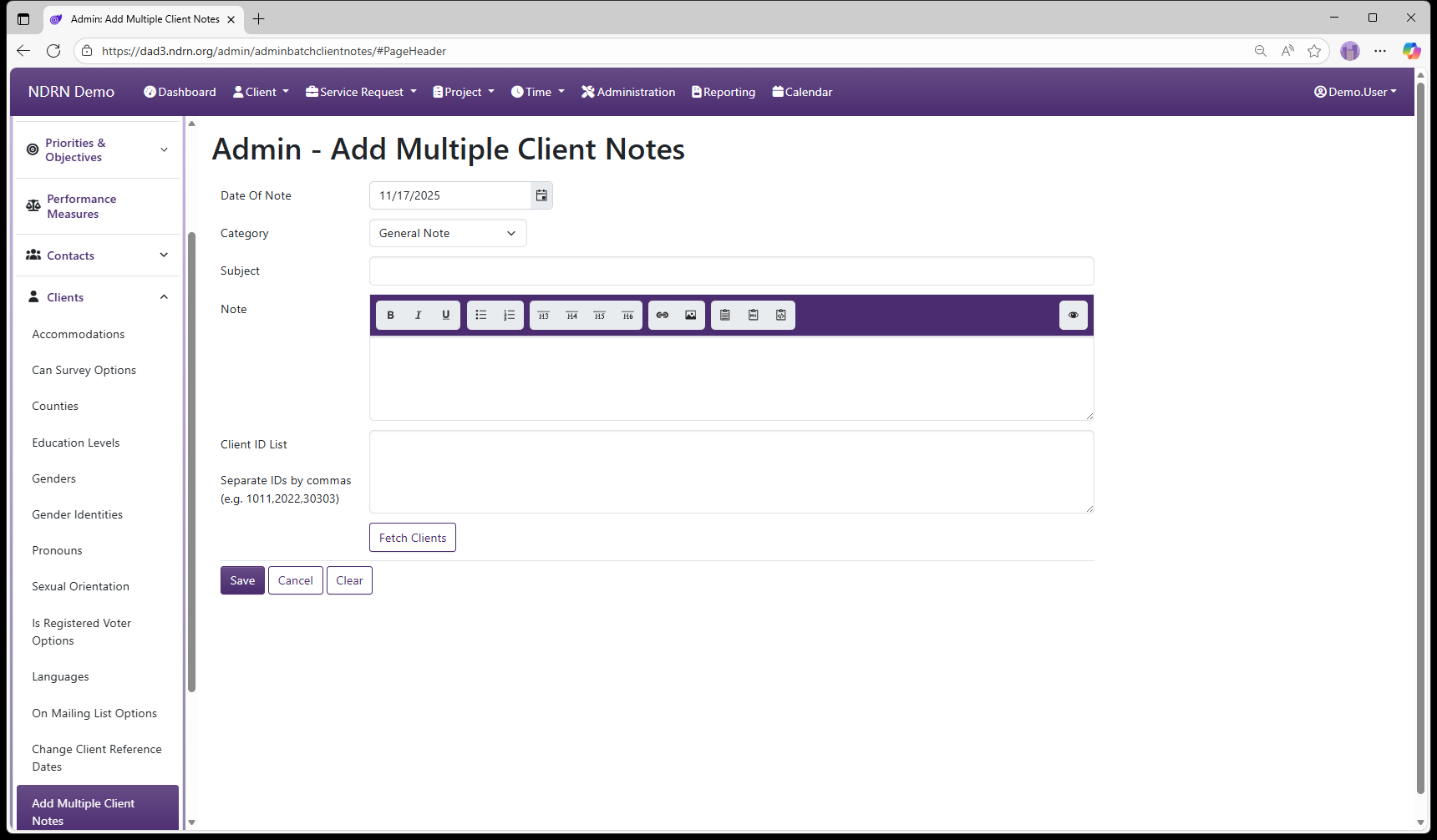Viewport: 1437px width, 840px height.
Task: Insert an image in the note
Action: pyautogui.click(x=690, y=315)
